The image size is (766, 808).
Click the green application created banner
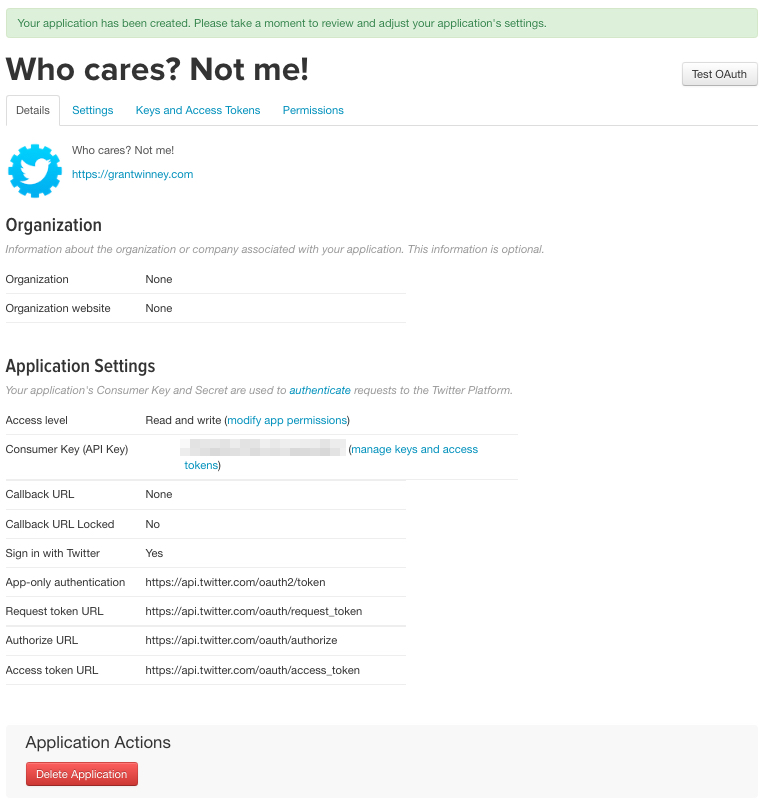click(382, 23)
